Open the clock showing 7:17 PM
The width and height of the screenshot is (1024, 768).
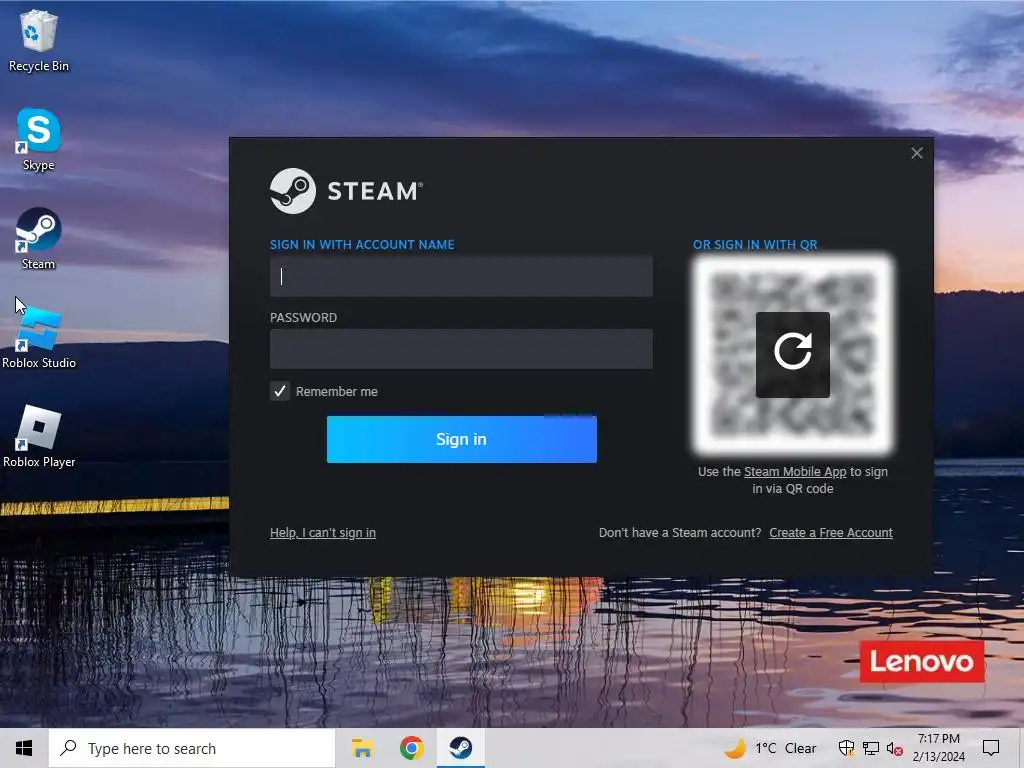tap(938, 748)
